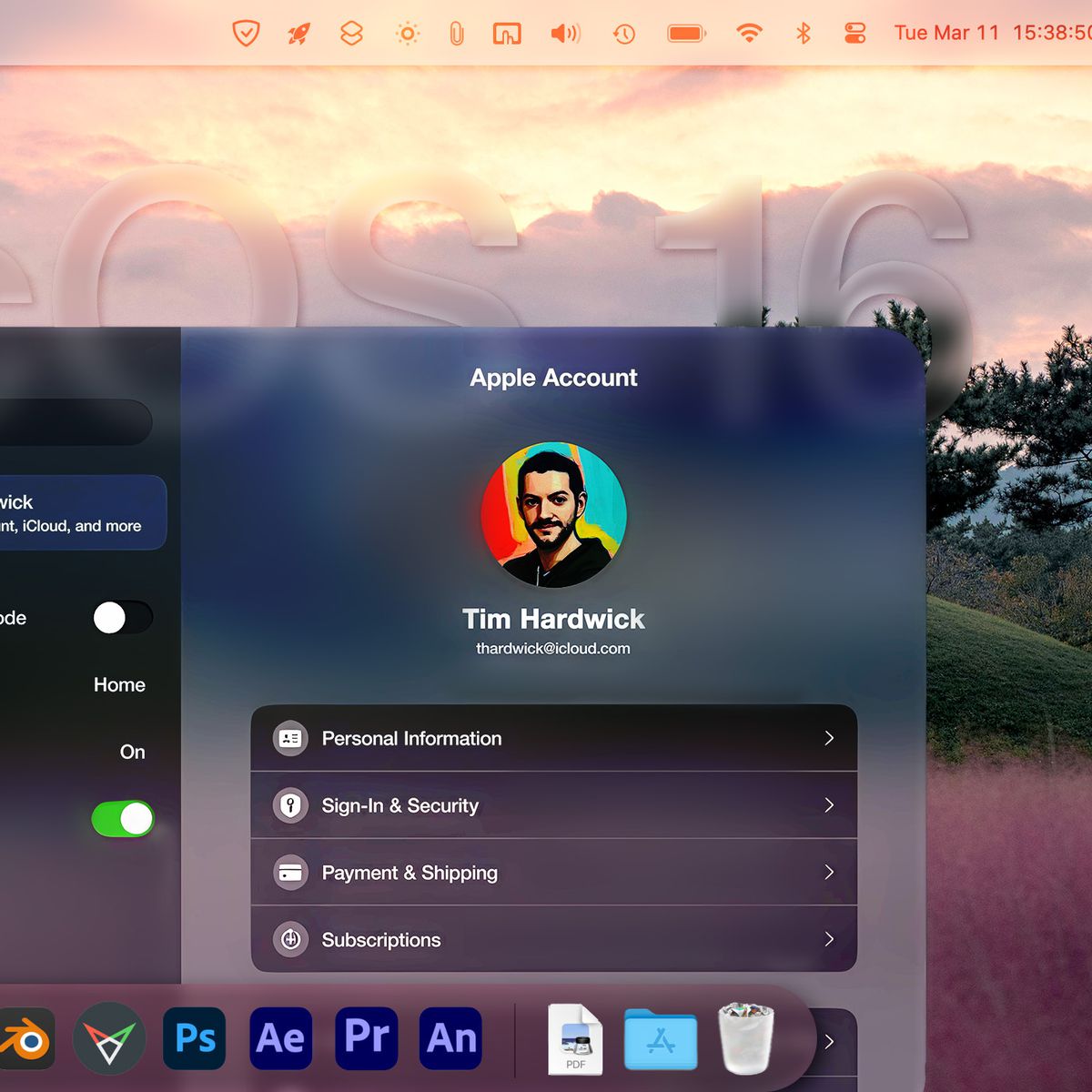Viewport: 1092px width, 1092px height.
Task: Open Blender from the dock
Action: coord(25,1038)
